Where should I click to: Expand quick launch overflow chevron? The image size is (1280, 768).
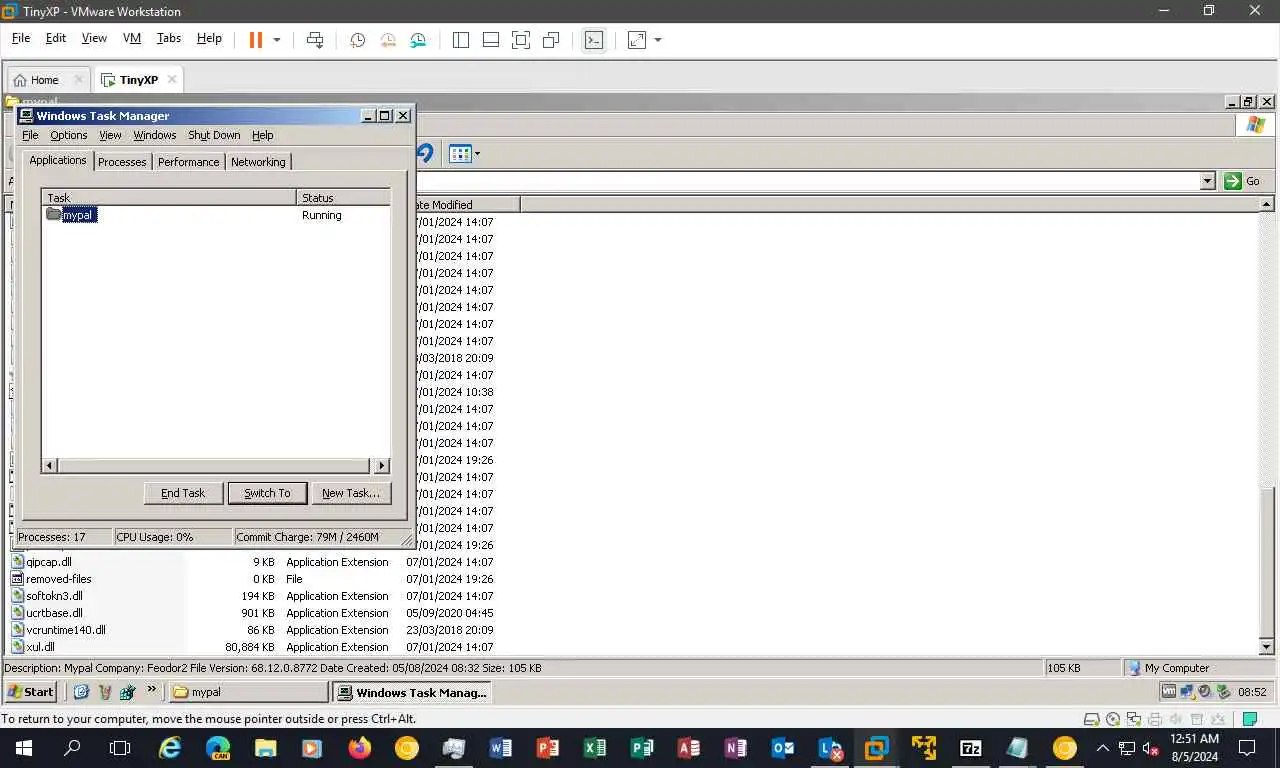tap(152, 689)
